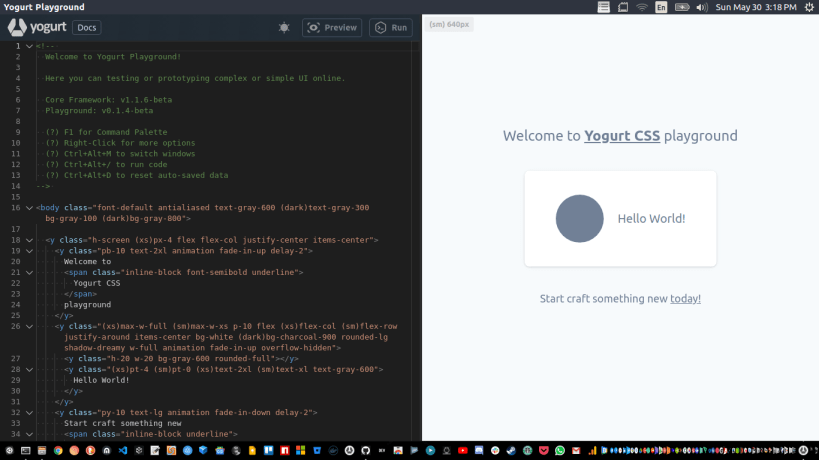Click 'Core Framework: v1.1.6-beta' comment line
This screenshot has width=819, height=460.
(x=108, y=100)
